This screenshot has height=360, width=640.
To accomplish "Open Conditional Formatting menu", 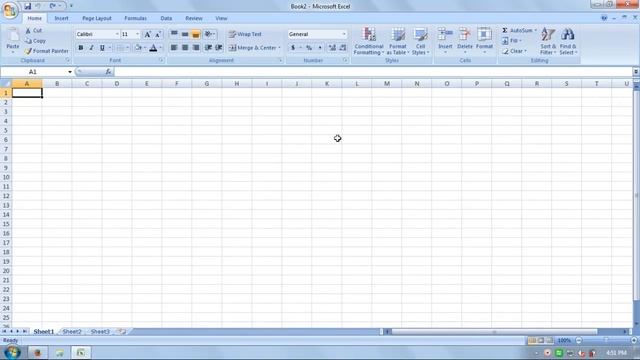I will click(x=369, y=41).
